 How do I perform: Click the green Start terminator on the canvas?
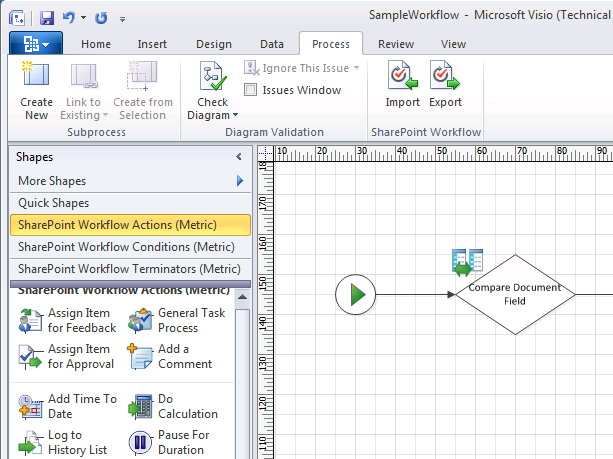(354, 294)
